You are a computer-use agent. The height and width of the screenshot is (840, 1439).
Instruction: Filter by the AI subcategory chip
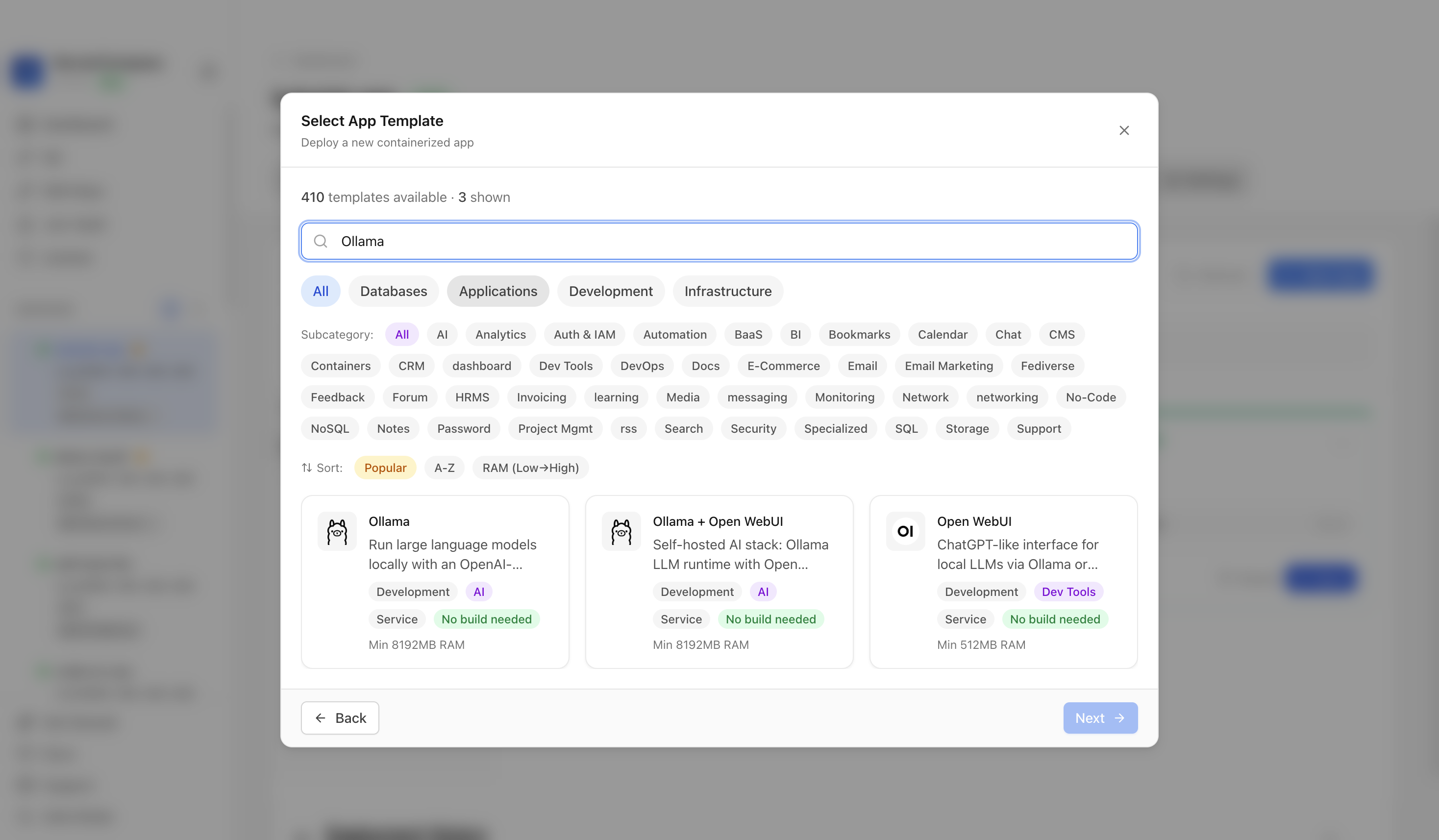[x=442, y=335]
